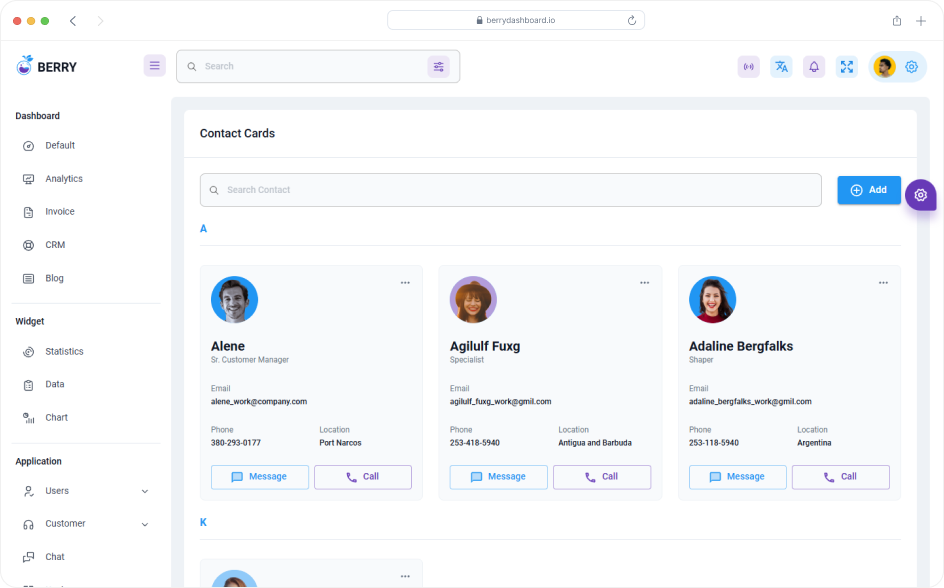
Task: Open your profile avatar menu
Action: coord(884,66)
